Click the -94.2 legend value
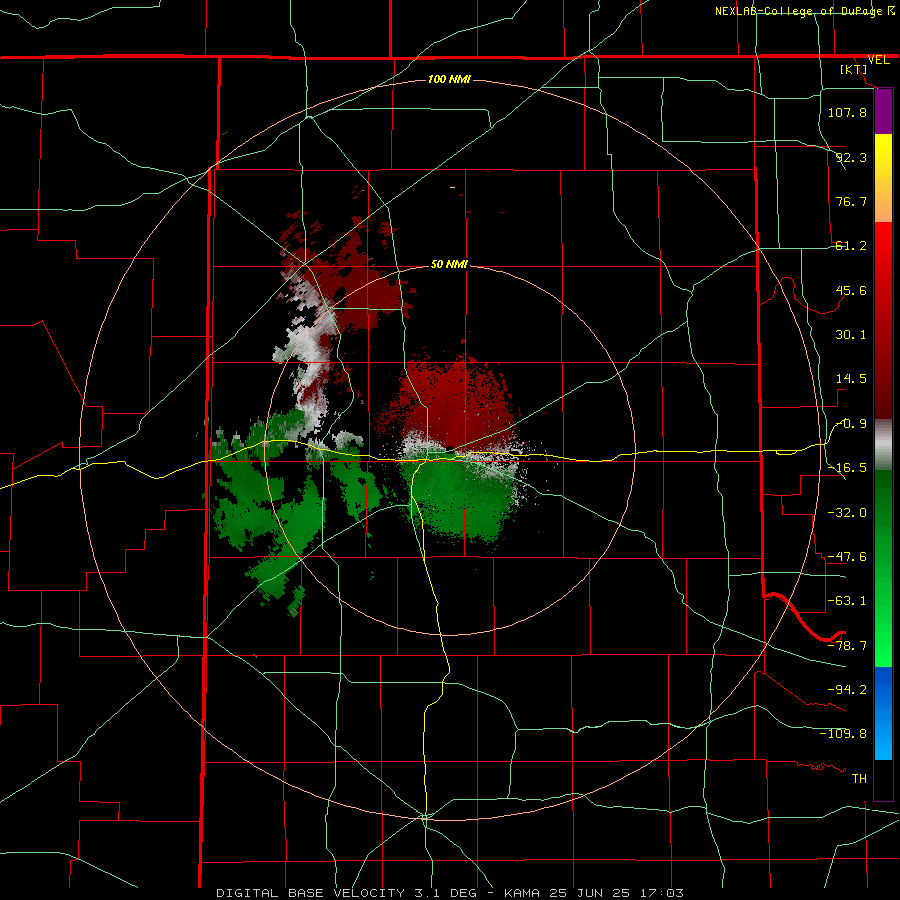The width and height of the screenshot is (900, 900). 847,689
